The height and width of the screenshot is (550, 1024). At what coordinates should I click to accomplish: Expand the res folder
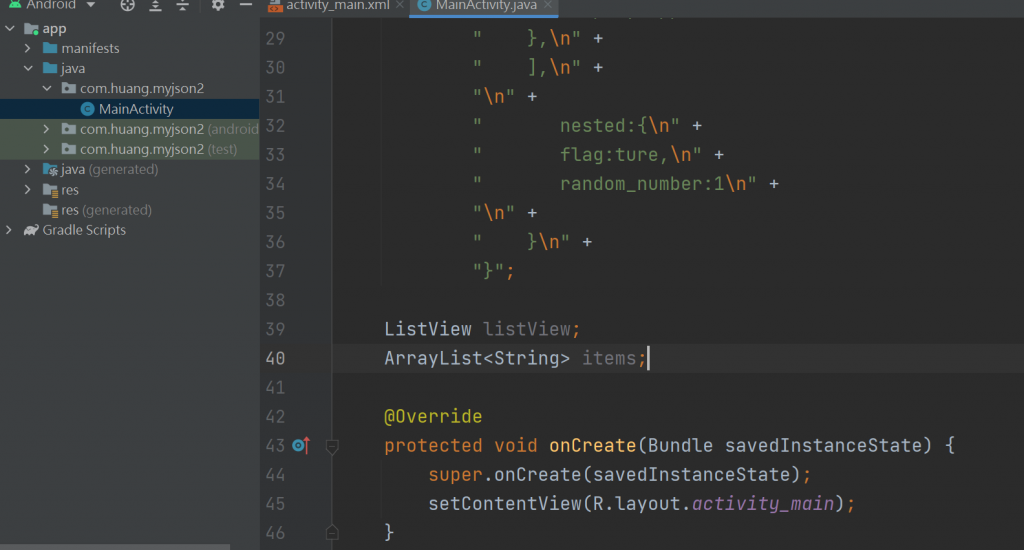tap(27, 189)
